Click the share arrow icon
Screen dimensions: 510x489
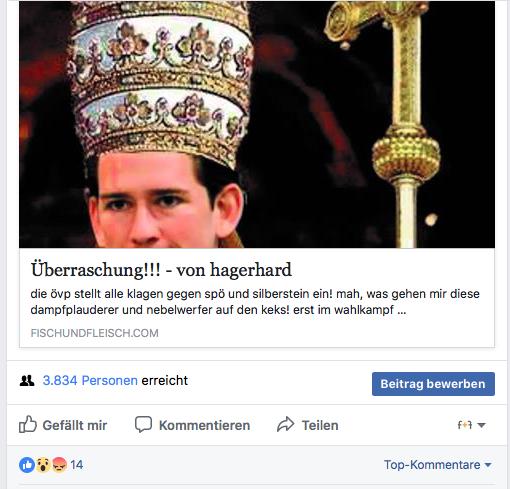coord(286,424)
